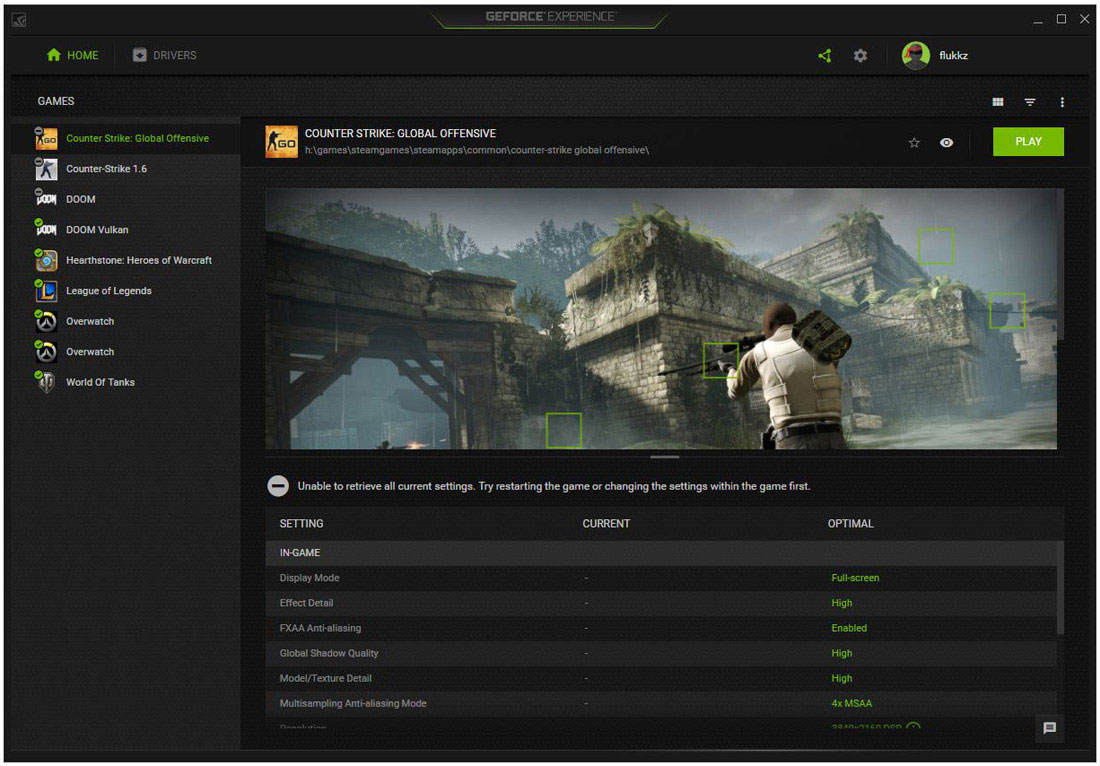Mark Counter Strike as favorite with star
The image size is (1100, 766).
(x=914, y=143)
